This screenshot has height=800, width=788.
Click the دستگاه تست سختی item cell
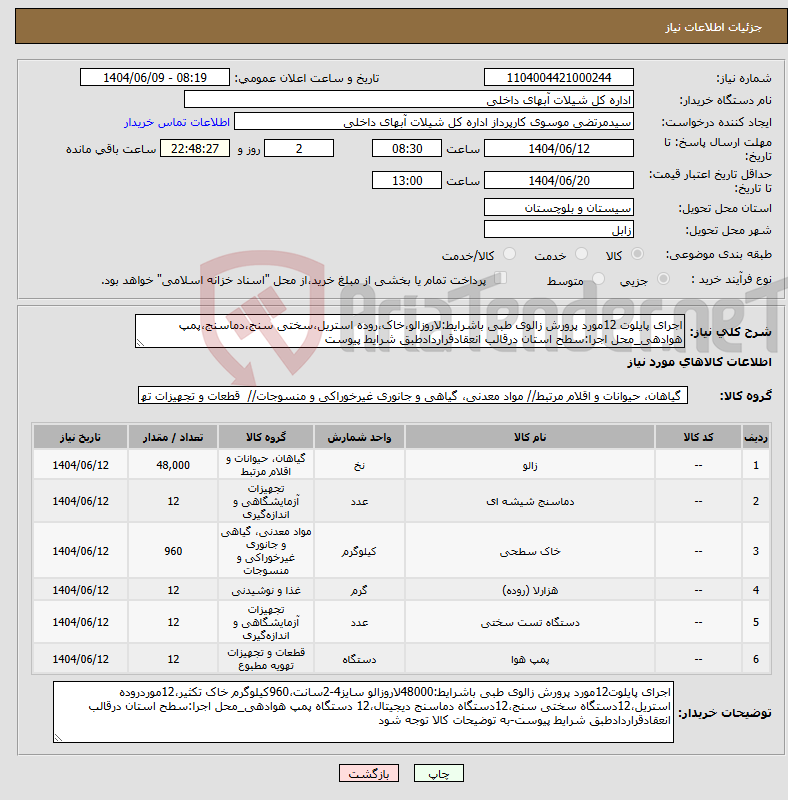click(530, 622)
